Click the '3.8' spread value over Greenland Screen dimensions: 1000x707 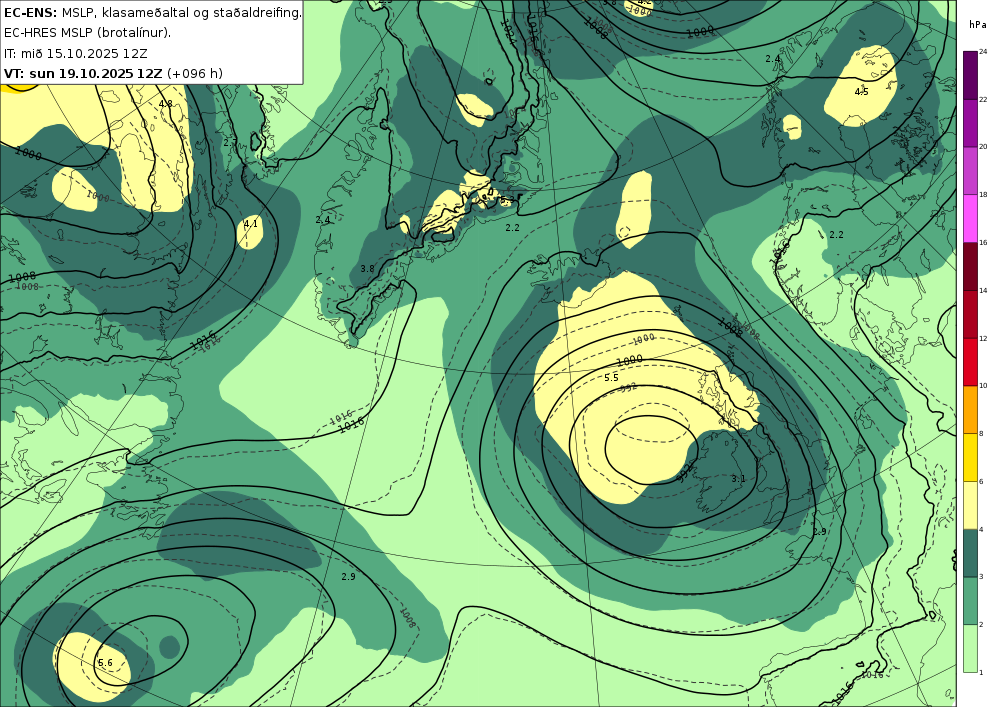[x=367, y=268]
